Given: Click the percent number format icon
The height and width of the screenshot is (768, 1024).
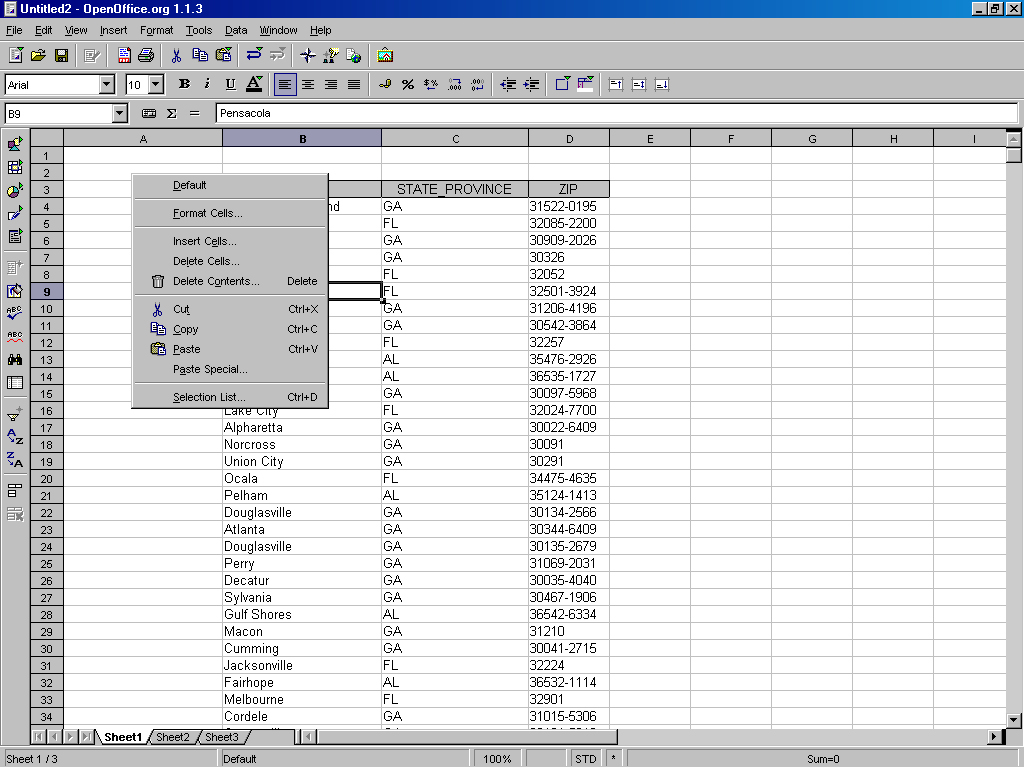Looking at the screenshot, I should click(x=408, y=85).
